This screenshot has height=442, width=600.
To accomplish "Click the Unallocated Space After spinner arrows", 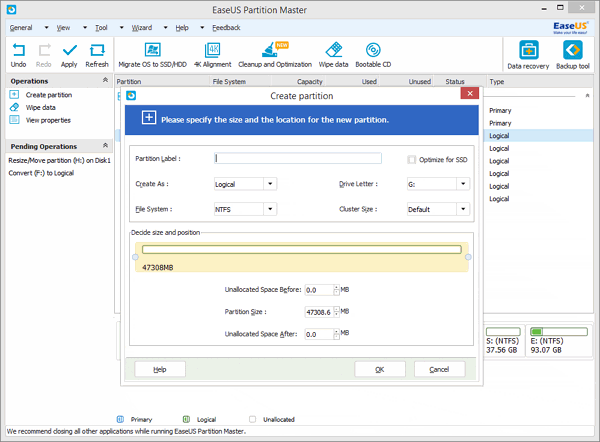I will [336, 334].
